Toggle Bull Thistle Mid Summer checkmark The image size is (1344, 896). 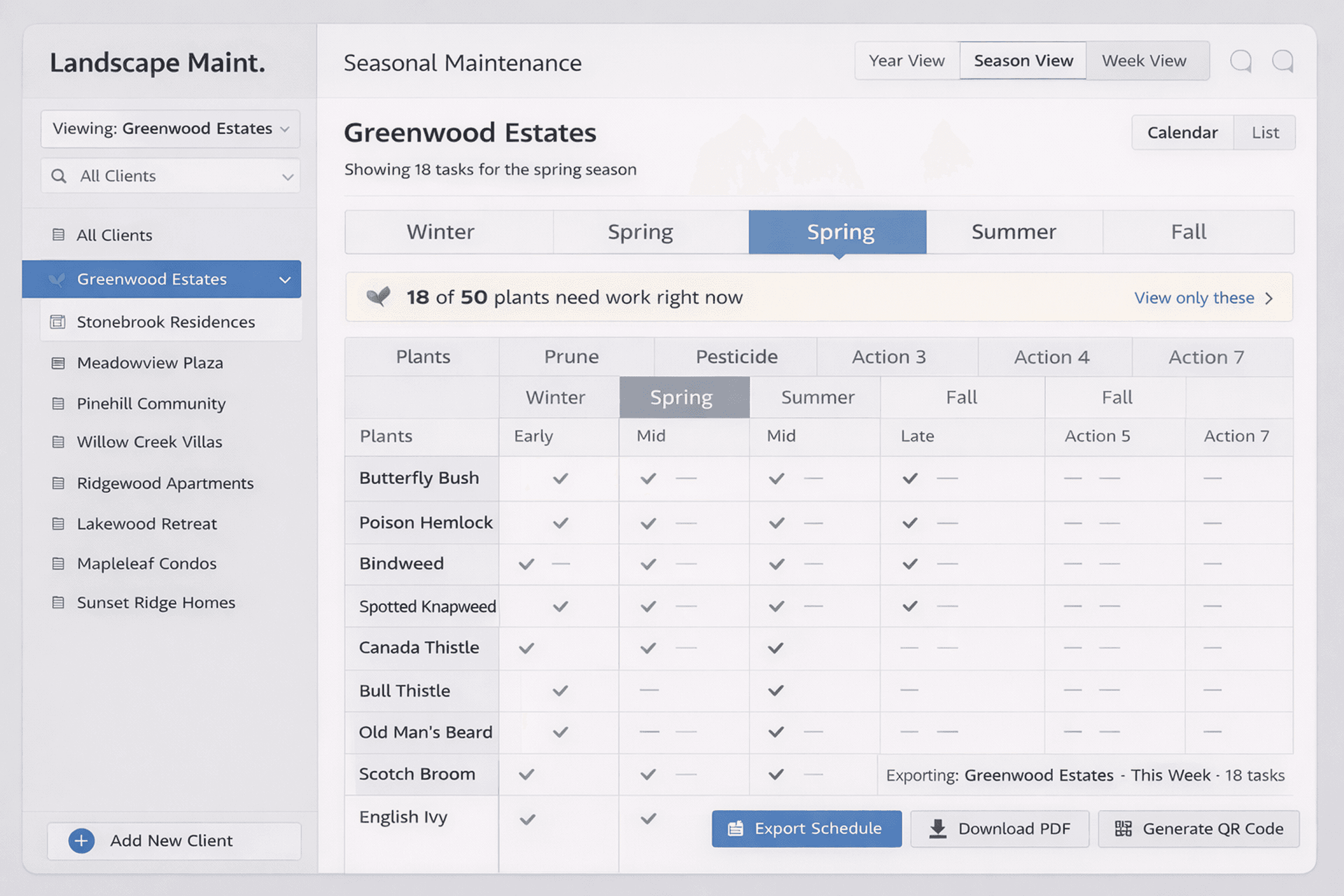775,691
